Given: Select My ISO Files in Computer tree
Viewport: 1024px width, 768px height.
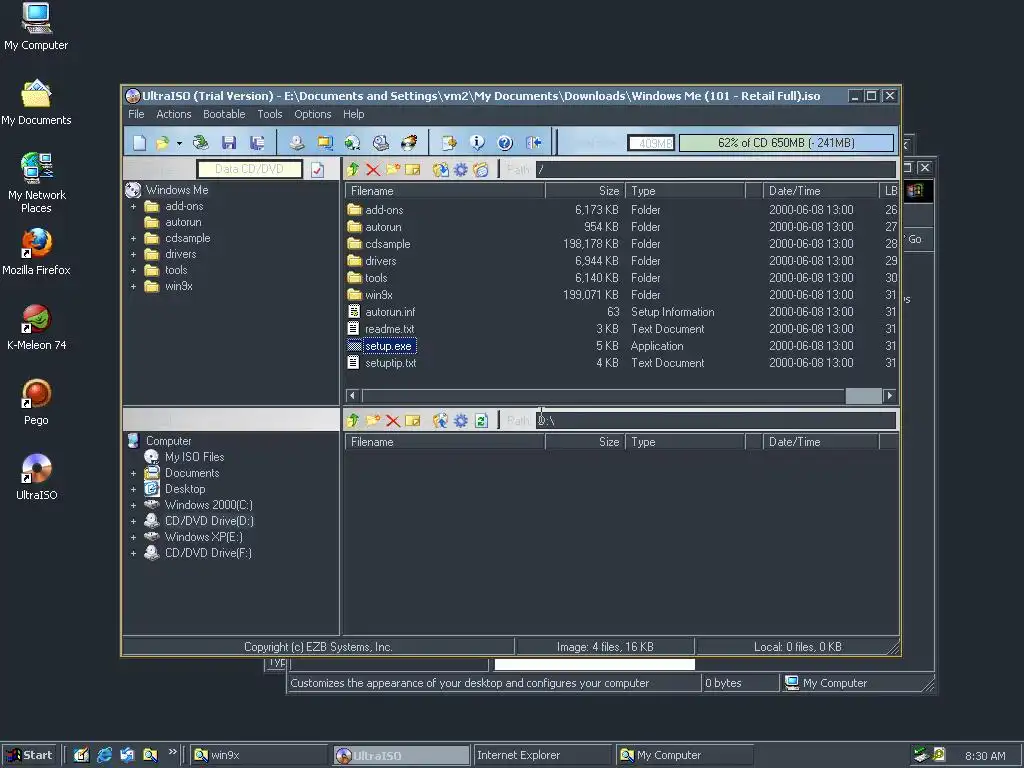Looking at the screenshot, I should 194,457.
